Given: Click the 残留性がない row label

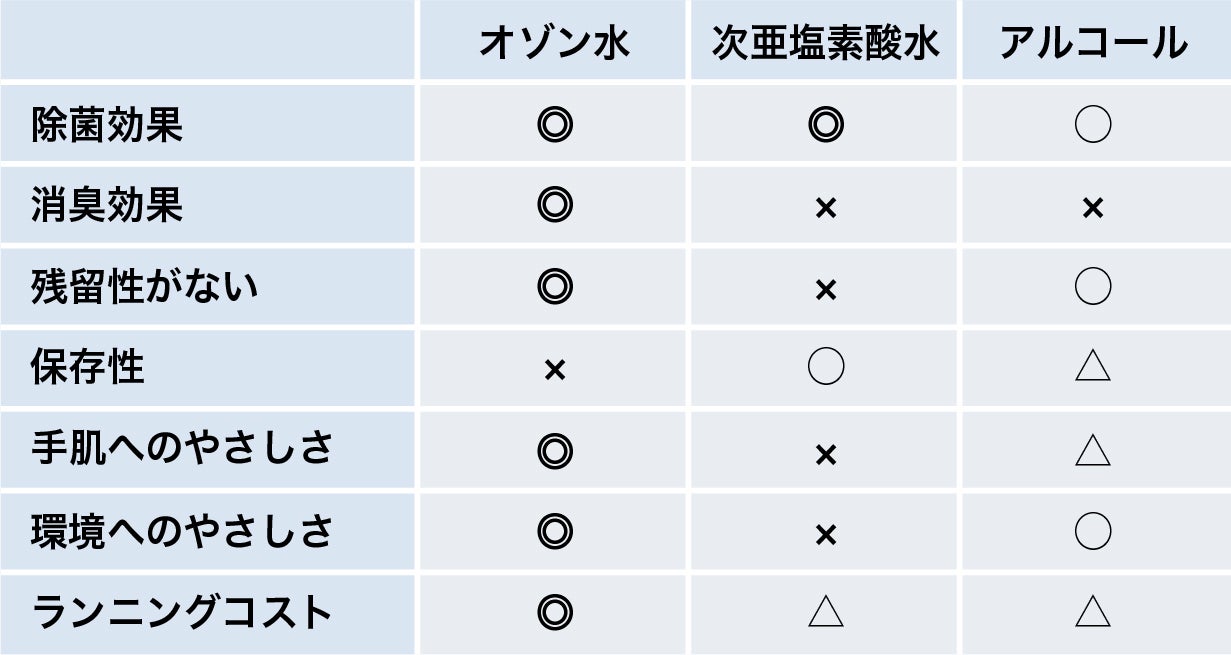Looking at the screenshot, I should pyautogui.click(x=145, y=287).
